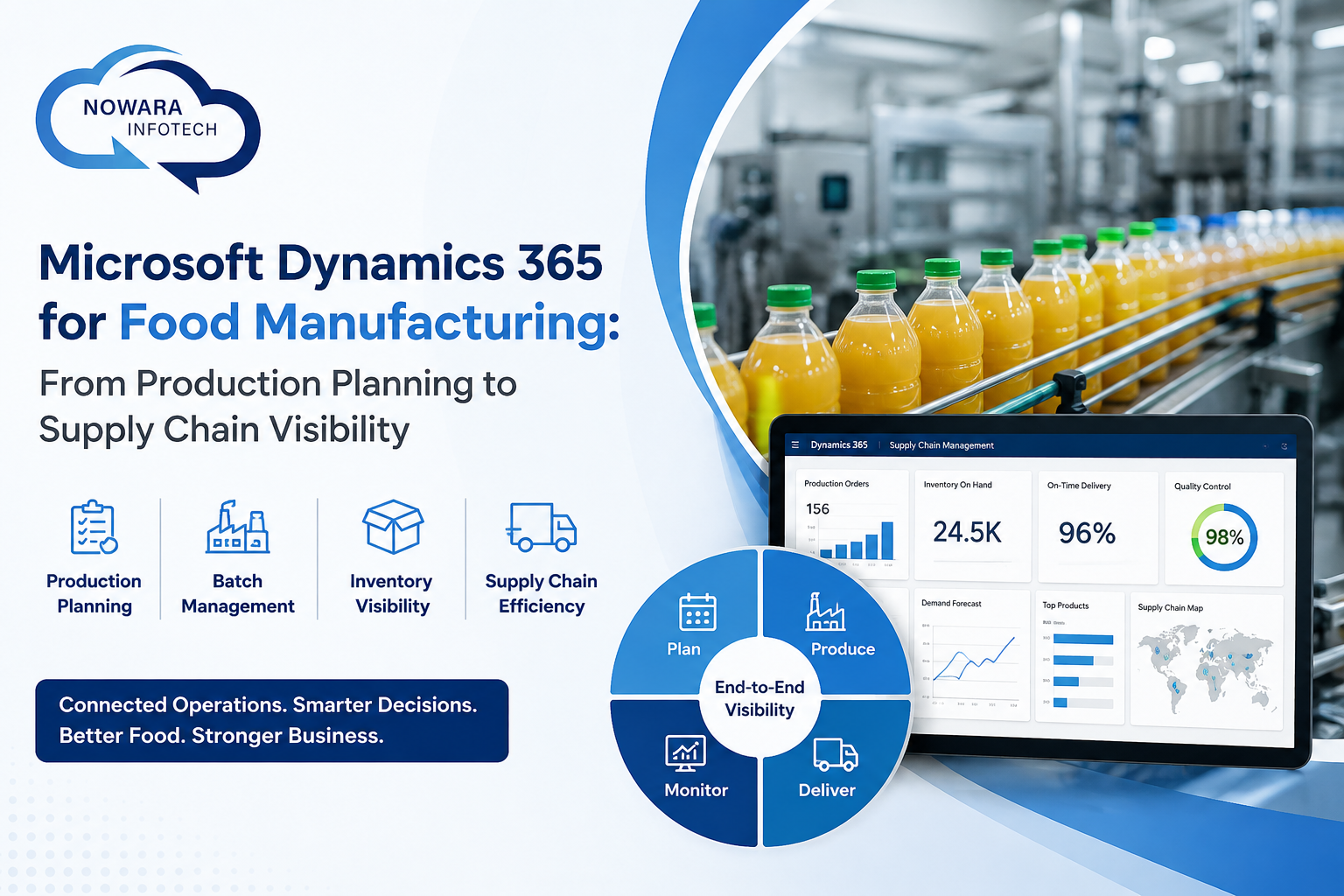Screen dimensions: 1344x896
Task: Click the Produce factory icon in wheel
Action: (825, 612)
